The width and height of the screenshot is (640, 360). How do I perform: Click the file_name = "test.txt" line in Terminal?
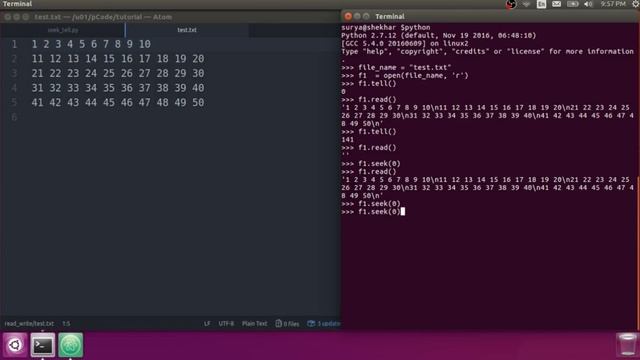(396, 67)
